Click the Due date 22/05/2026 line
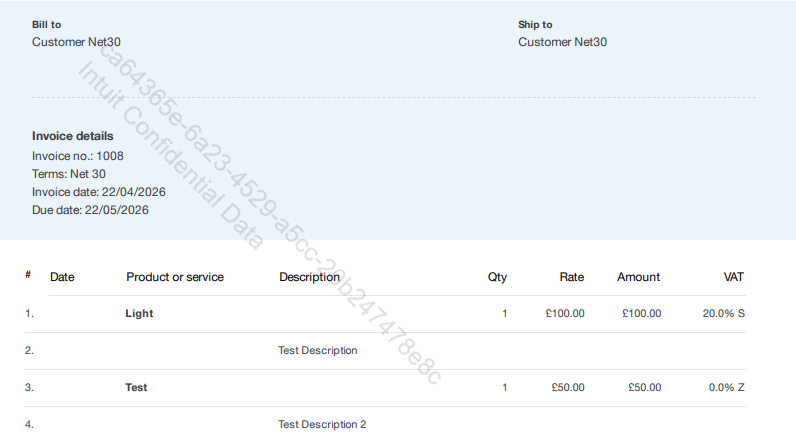The width and height of the screenshot is (796, 442). tap(90, 210)
